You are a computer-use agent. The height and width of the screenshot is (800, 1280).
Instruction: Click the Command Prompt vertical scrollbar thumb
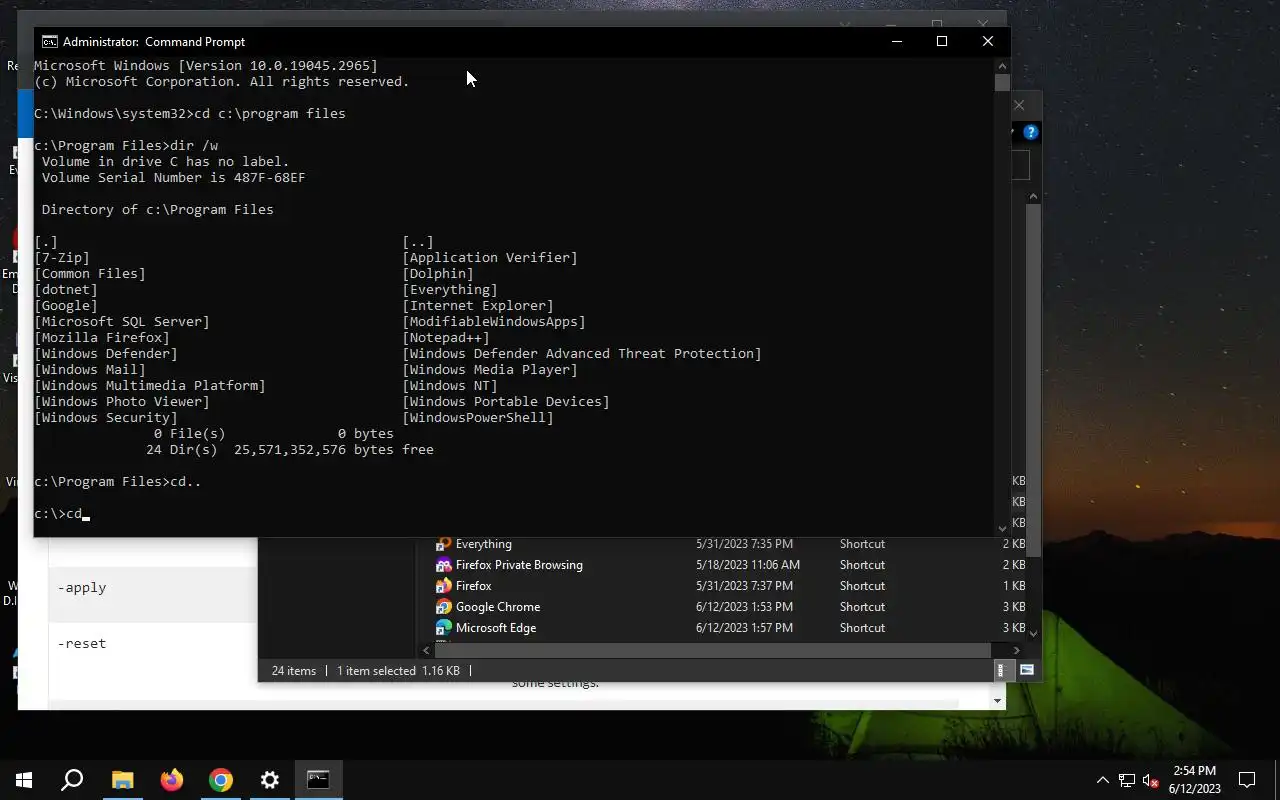pyautogui.click(x=1002, y=82)
